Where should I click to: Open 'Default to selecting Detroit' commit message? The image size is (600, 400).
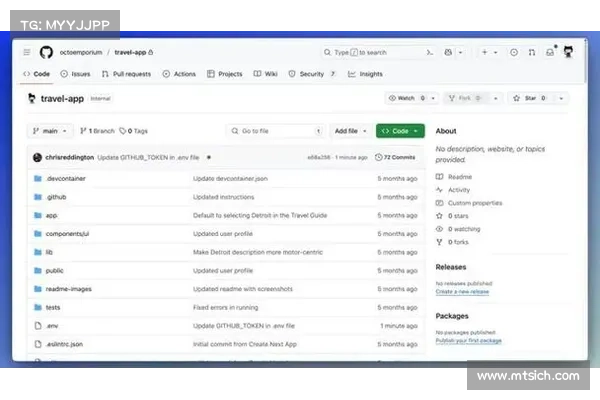260,216
